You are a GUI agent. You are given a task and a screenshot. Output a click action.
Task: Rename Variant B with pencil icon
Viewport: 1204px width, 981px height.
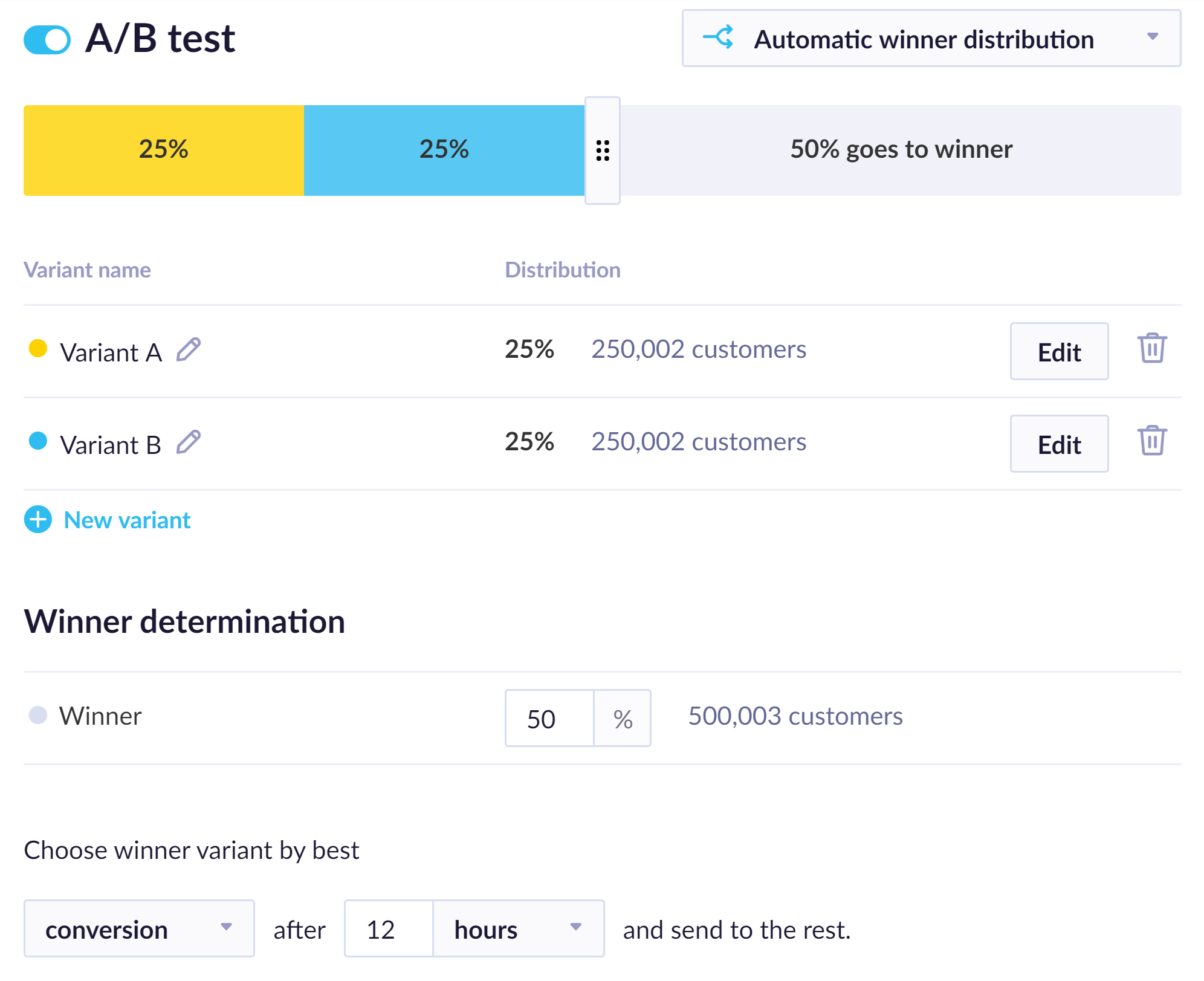(x=189, y=442)
